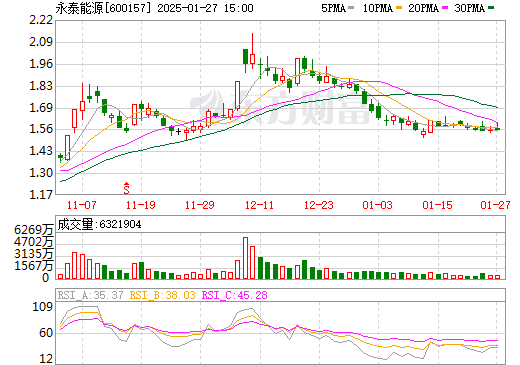Click the 60 RSI axis label
This screenshot has width=520, height=365.
(x=46, y=332)
